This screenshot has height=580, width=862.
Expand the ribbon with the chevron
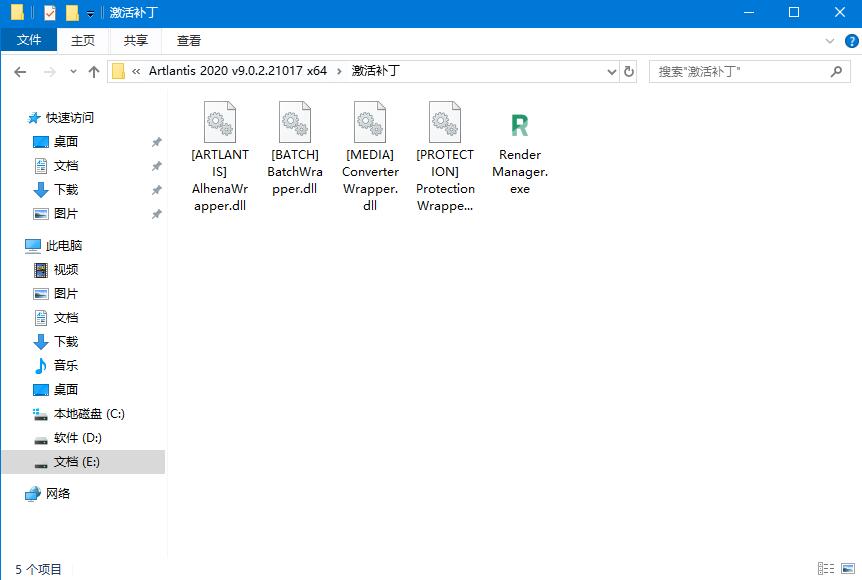[830, 41]
